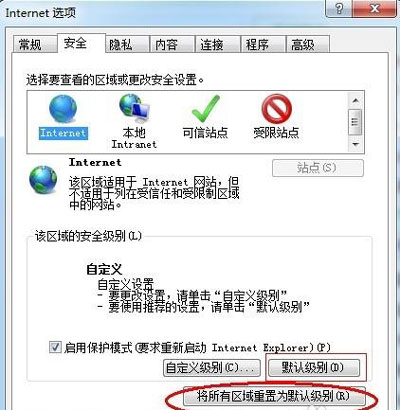Click the zone list scrollbar thumb
400x410 pixels.
coord(355,122)
